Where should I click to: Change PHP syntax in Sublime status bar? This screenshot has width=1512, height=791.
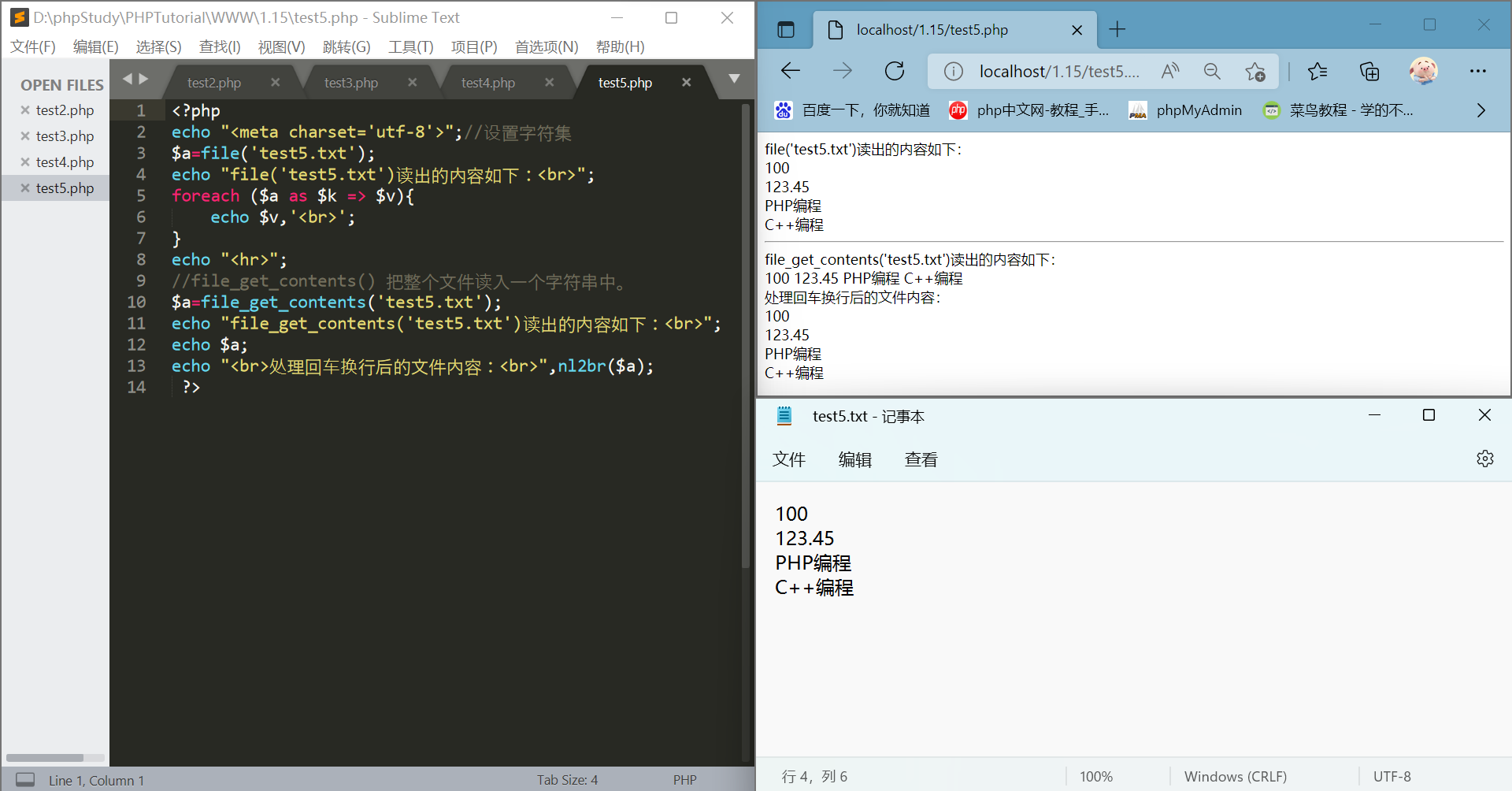click(x=684, y=780)
